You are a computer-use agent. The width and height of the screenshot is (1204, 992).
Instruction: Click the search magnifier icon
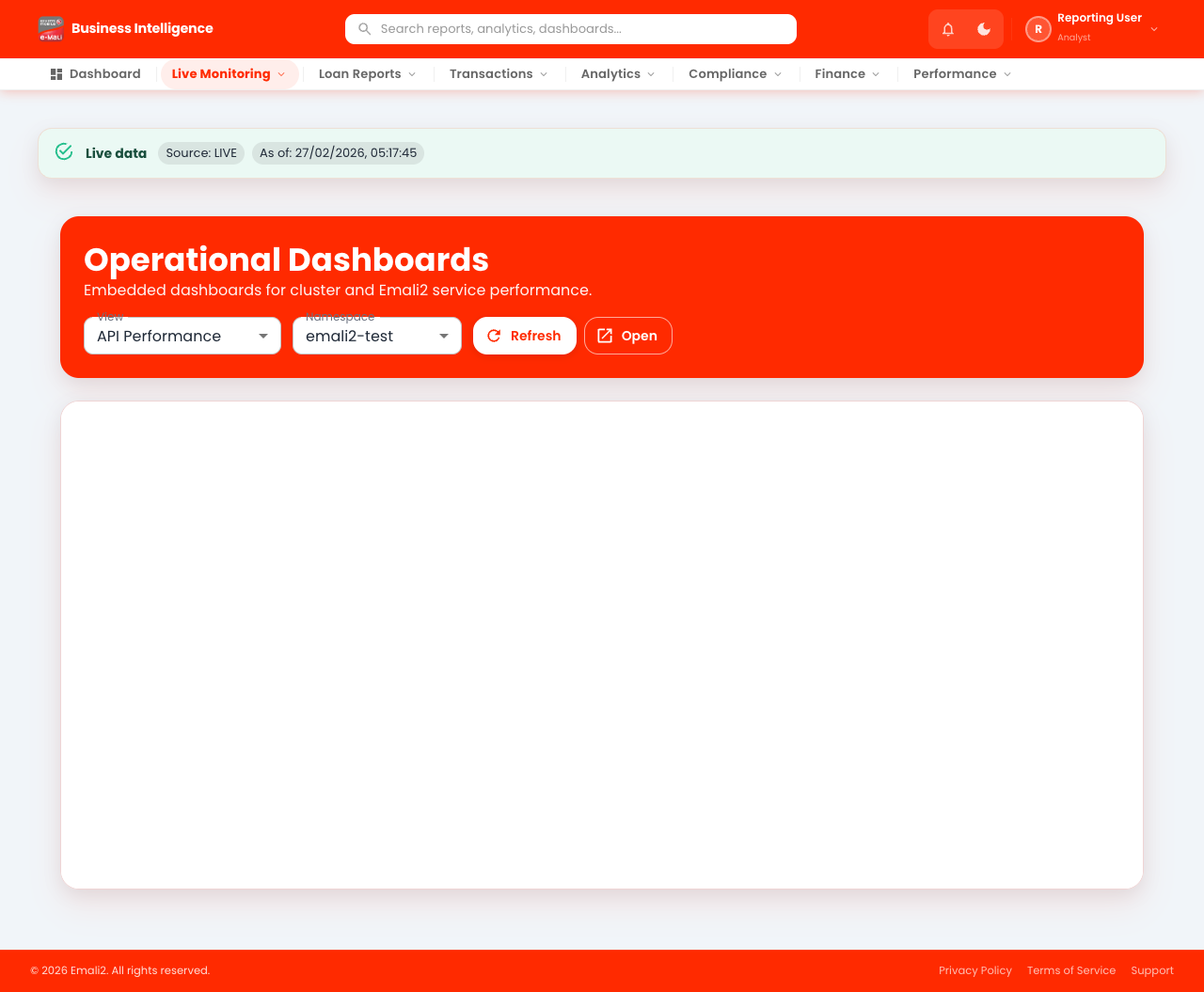pos(365,29)
